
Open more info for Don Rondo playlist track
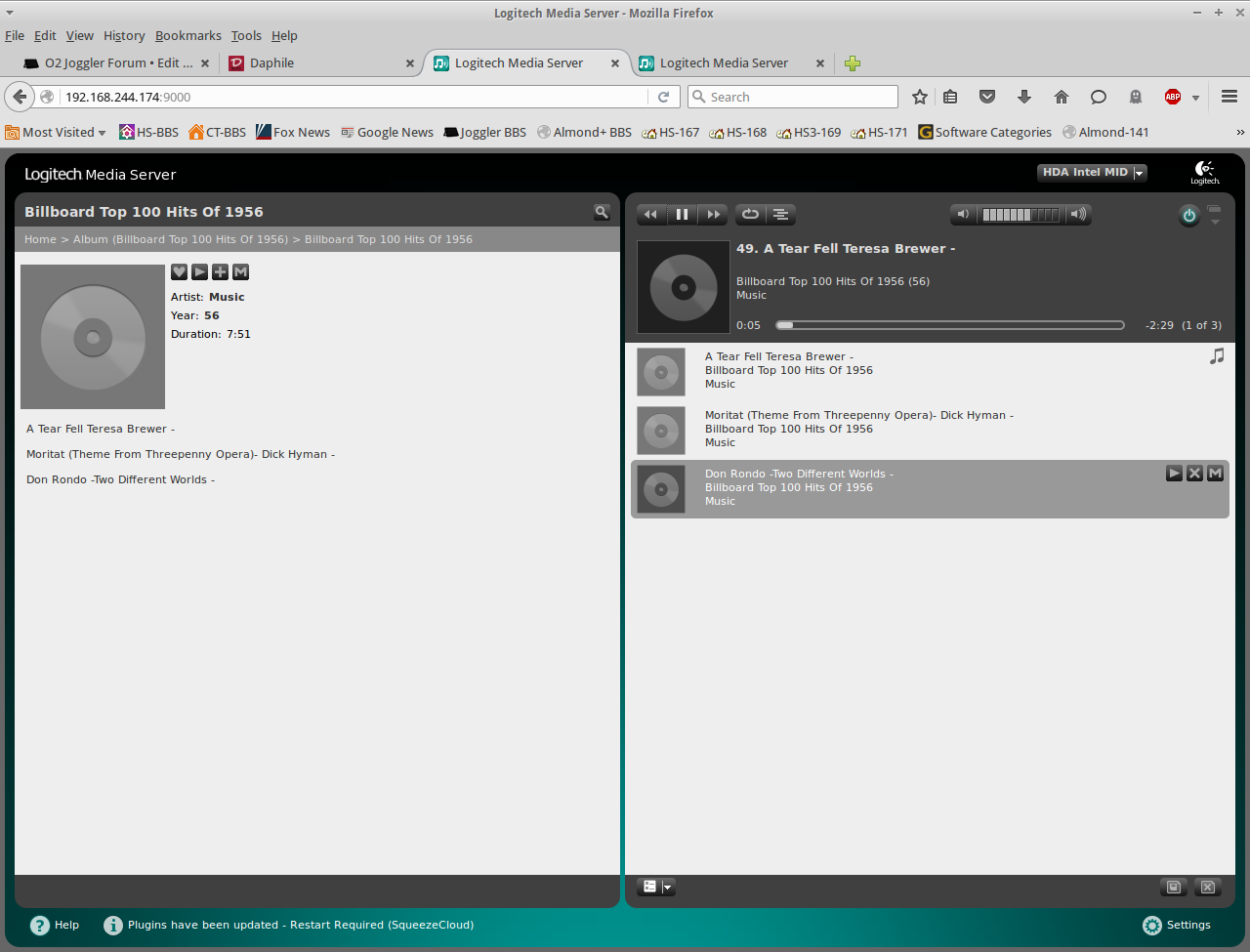click(x=1215, y=474)
